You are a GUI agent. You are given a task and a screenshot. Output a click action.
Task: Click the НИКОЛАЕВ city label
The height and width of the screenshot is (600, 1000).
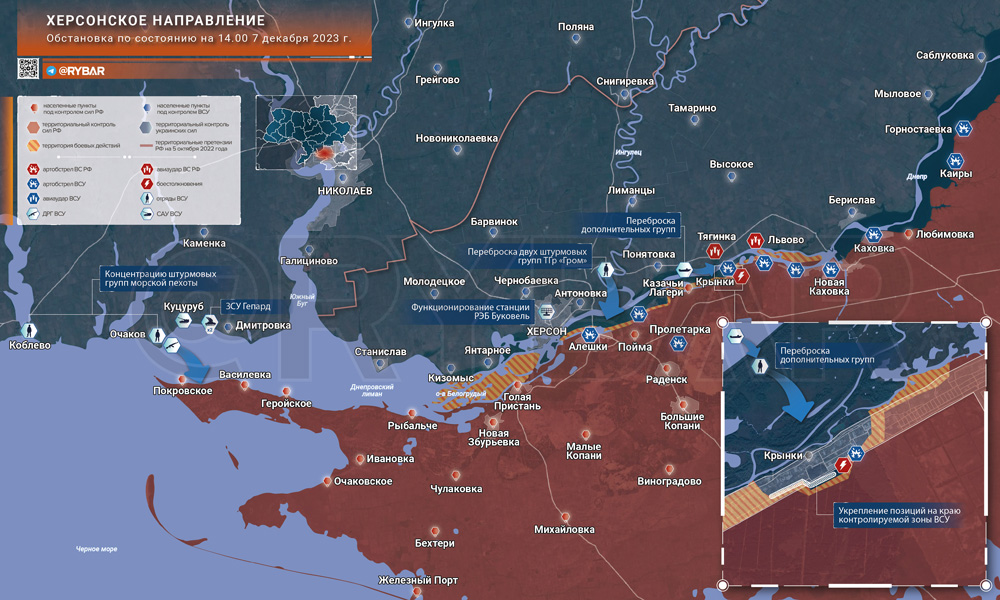click(x=345, y=191)
